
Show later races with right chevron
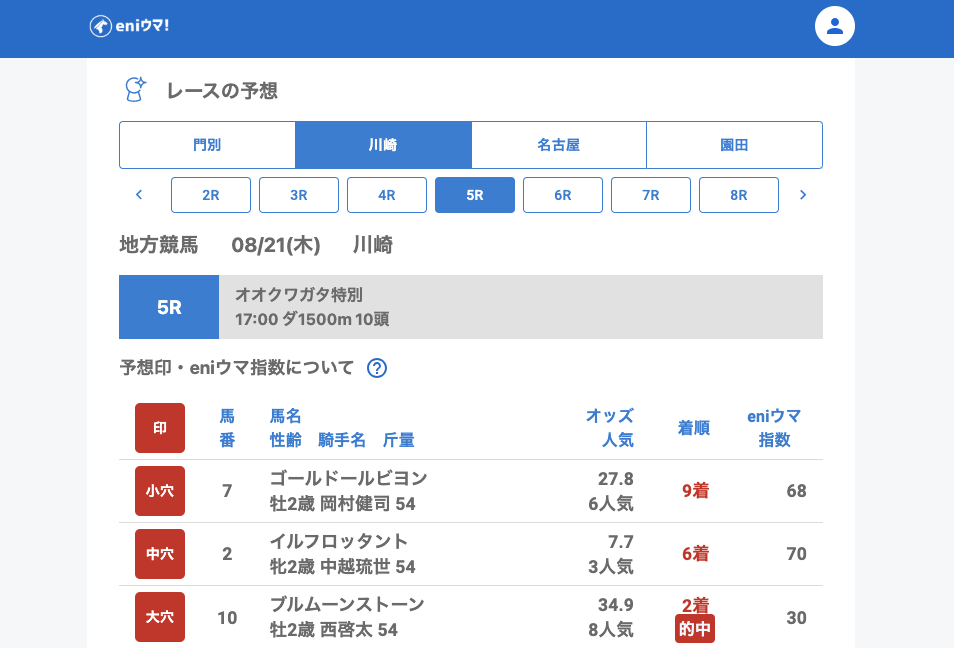point(802,195)
